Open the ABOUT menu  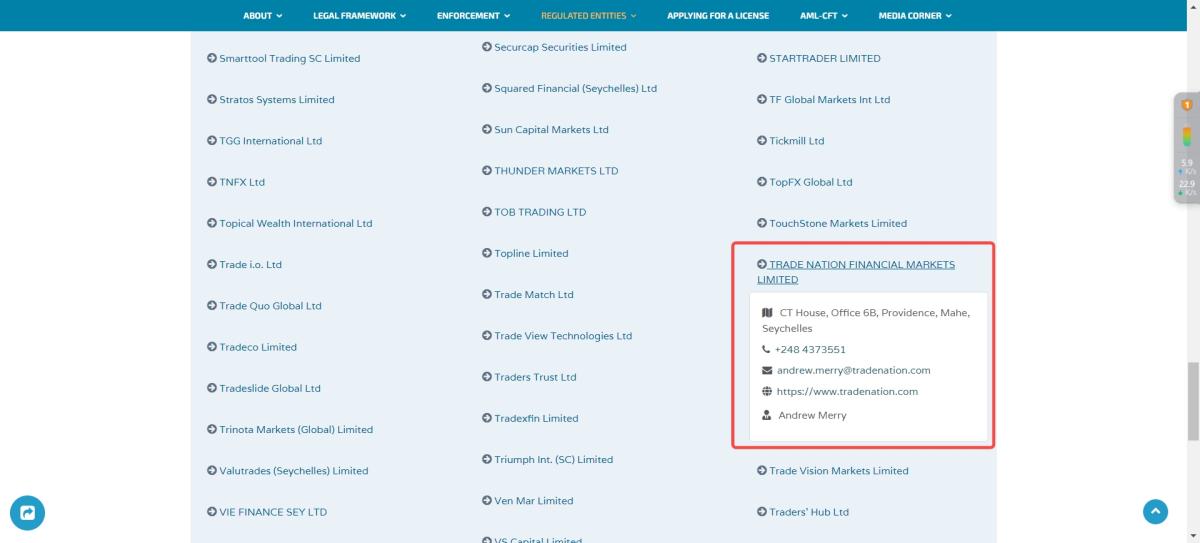coord(262,16)
